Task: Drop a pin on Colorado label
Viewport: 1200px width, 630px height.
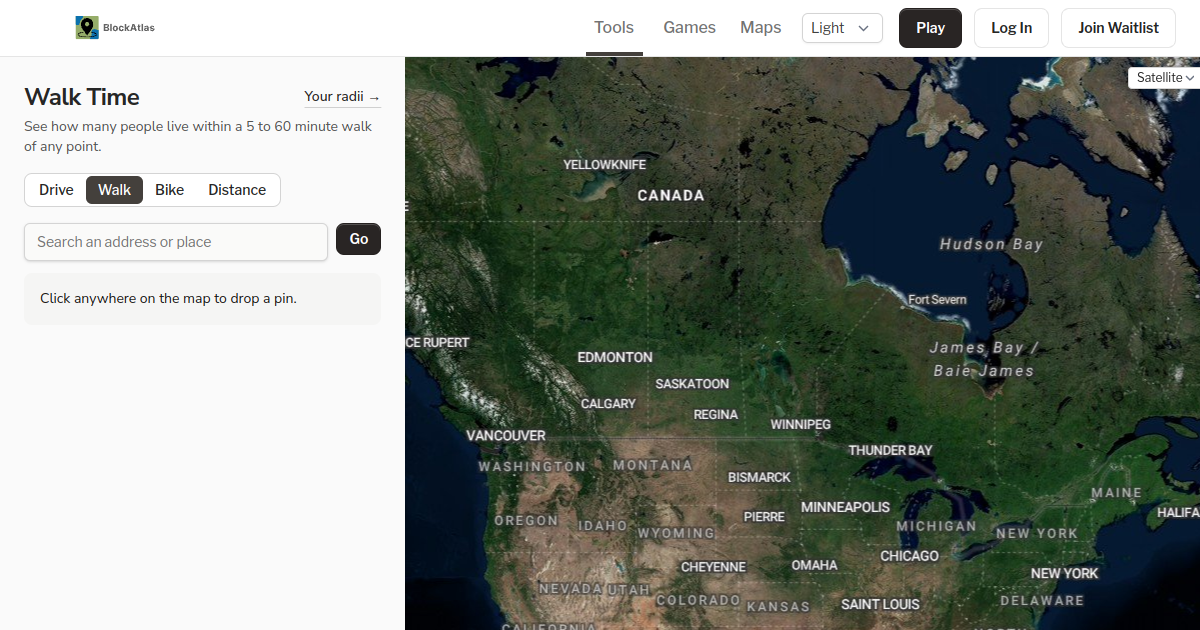Action: pyautogui.click(x=698, y=600)
